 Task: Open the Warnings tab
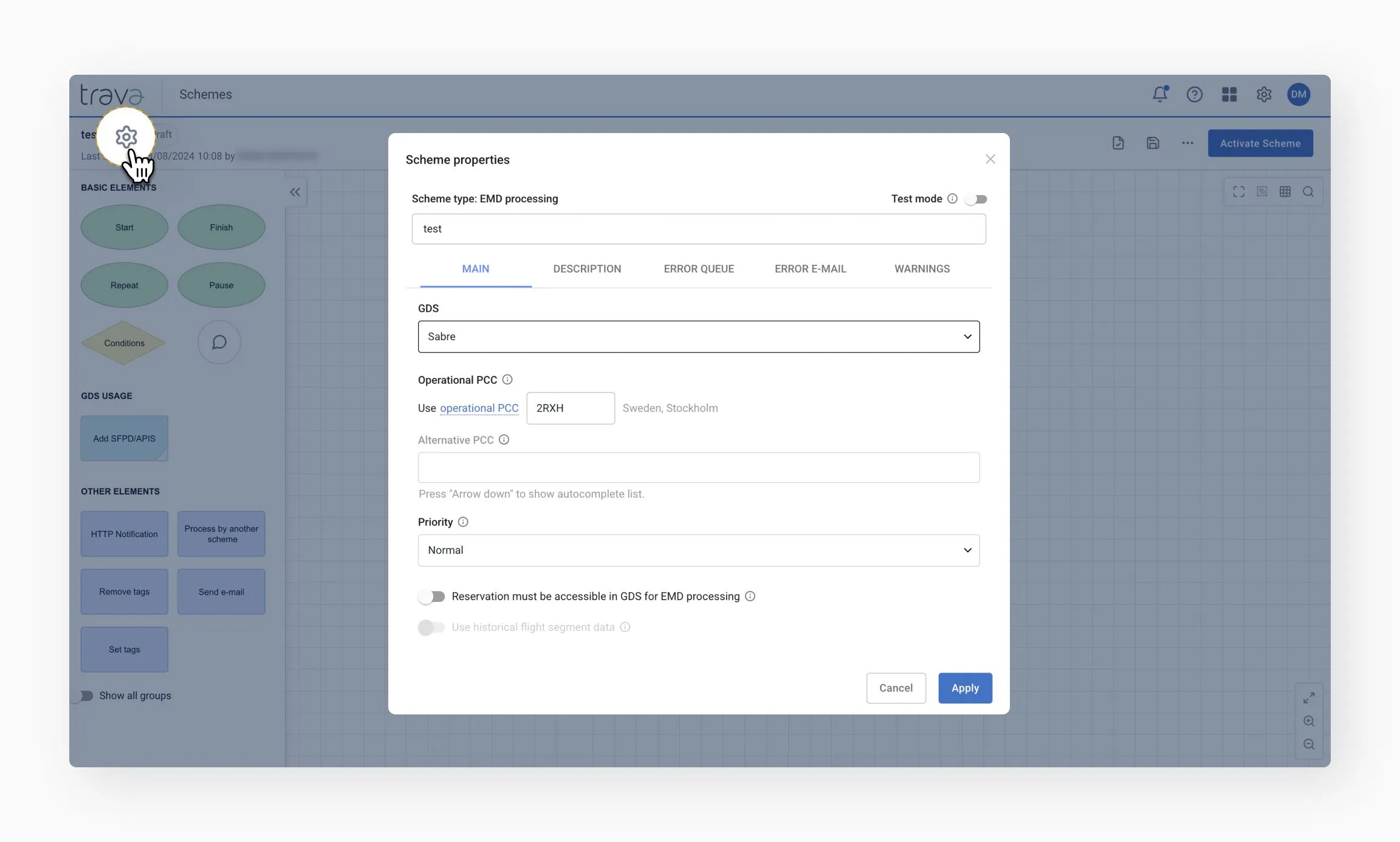(922, 269)
